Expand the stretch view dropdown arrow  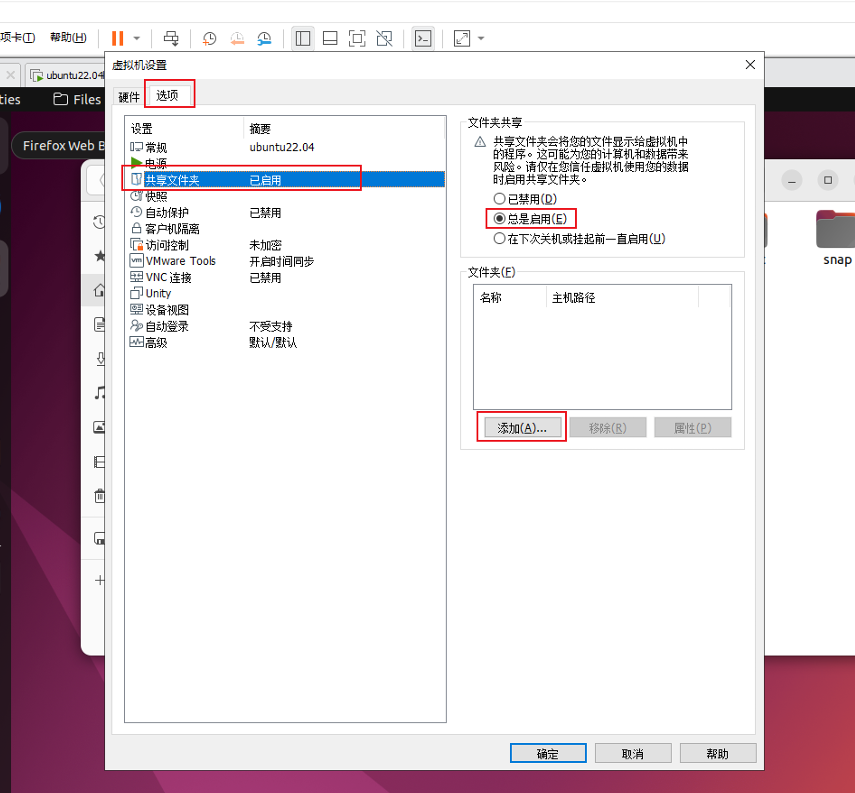pos(481,38)
